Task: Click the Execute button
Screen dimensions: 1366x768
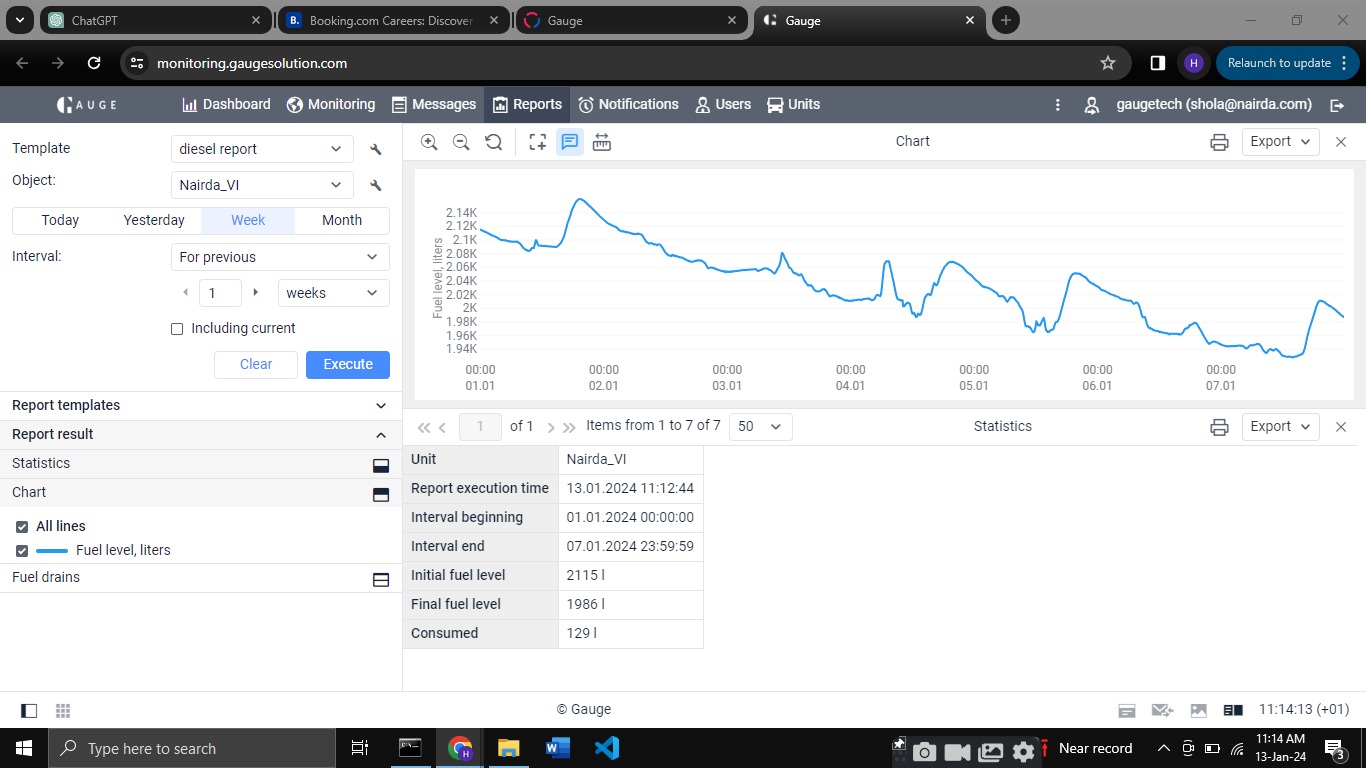Action: click(x=348, y=365)
